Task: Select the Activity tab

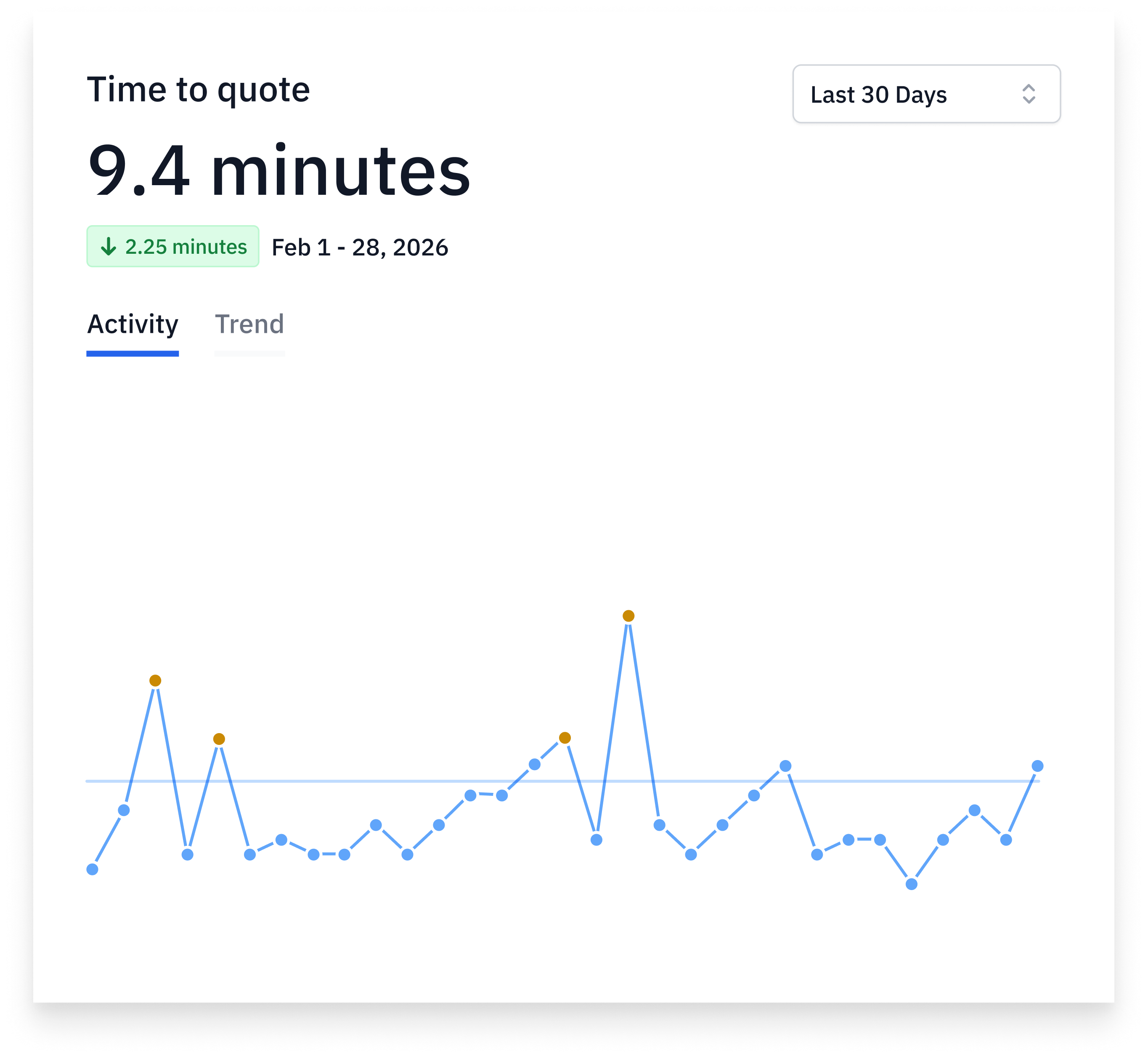Action: 132,324
